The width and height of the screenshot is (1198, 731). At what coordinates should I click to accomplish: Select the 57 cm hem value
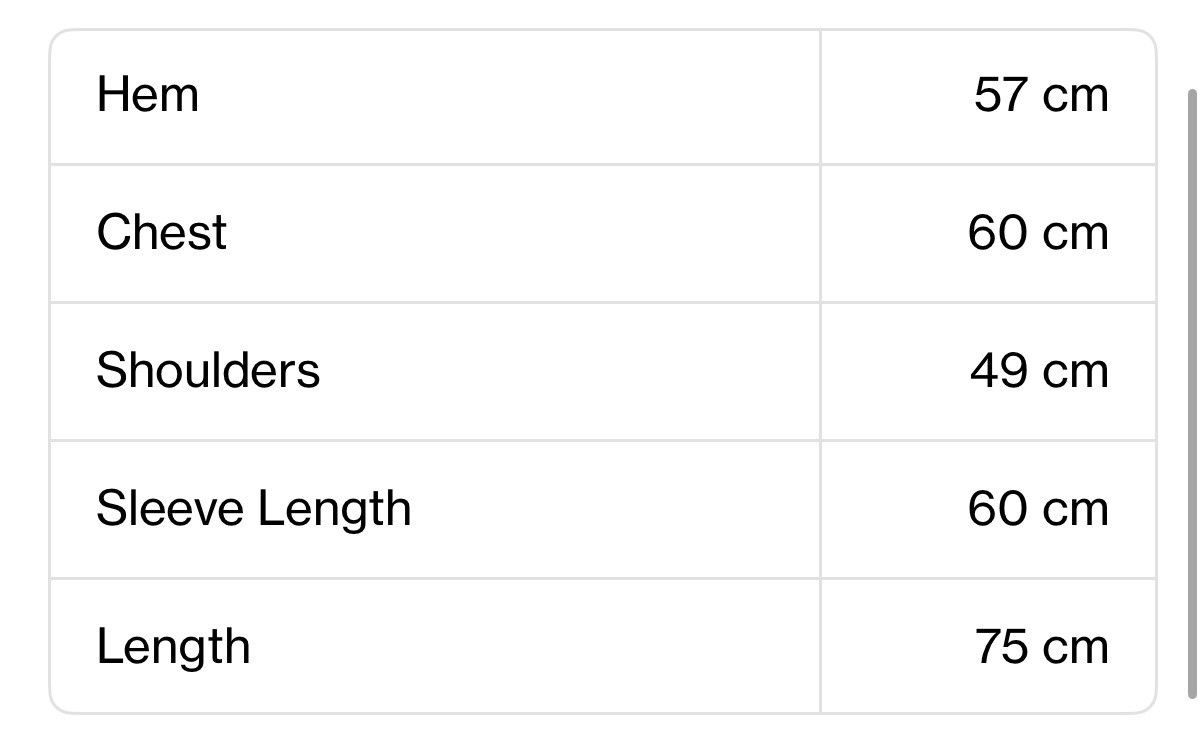point(1041,95)
